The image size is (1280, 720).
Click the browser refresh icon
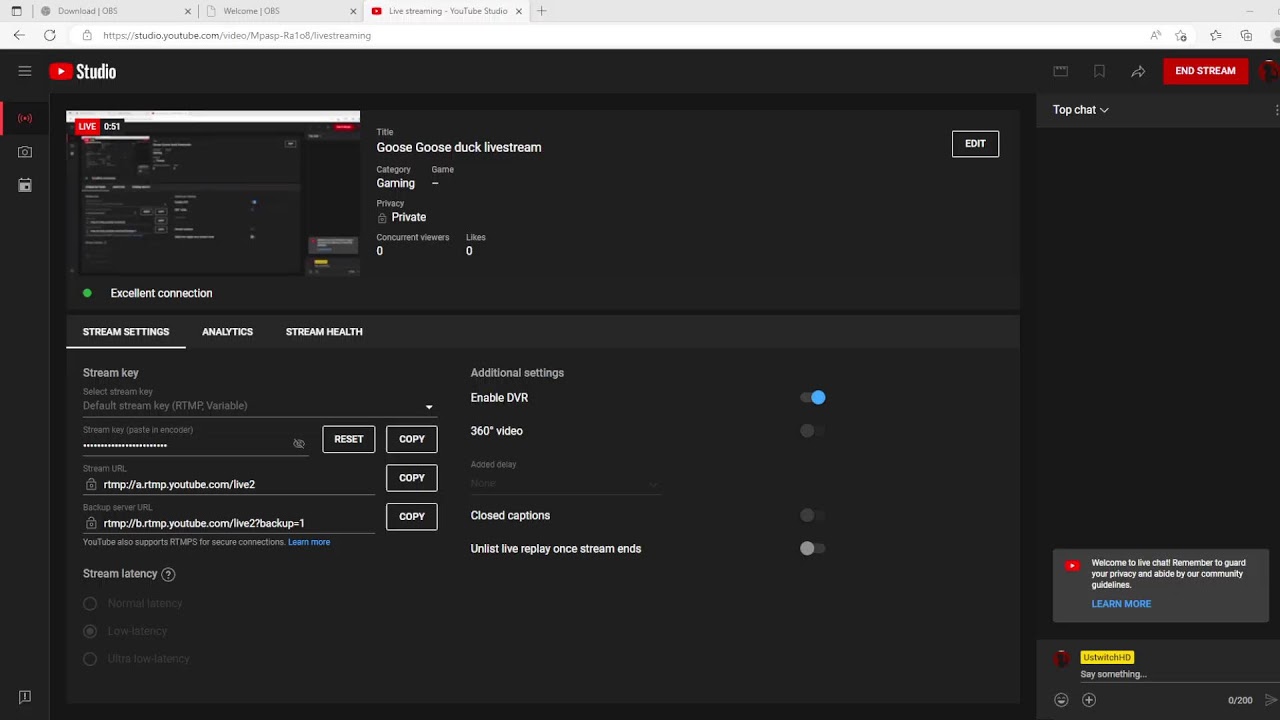[50, 35]
